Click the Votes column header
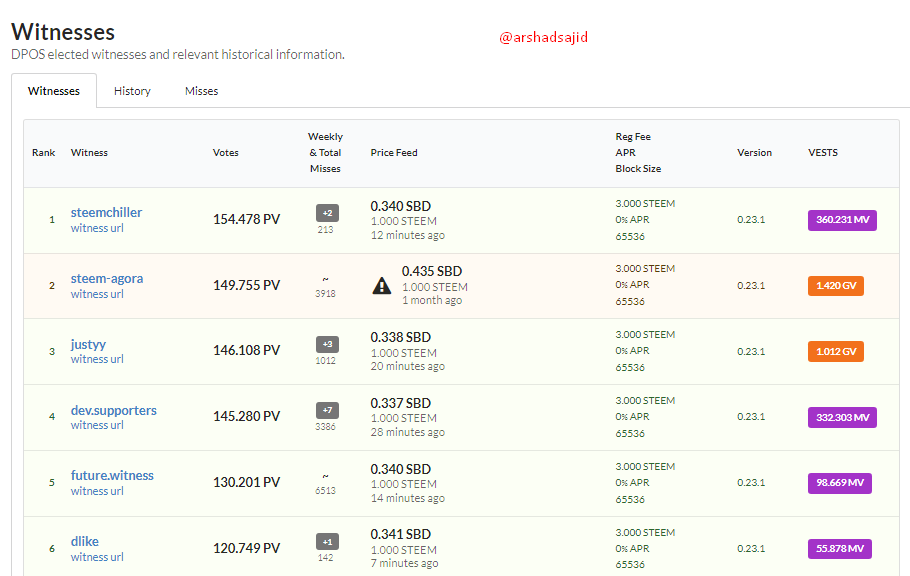 click(226, 153)
